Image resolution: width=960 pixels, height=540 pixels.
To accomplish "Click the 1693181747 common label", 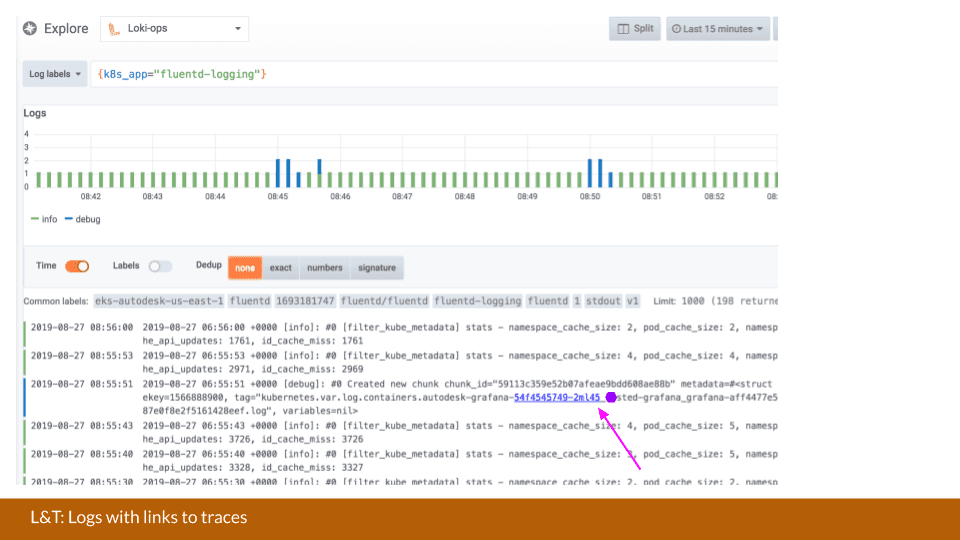I will click(305, 301).
